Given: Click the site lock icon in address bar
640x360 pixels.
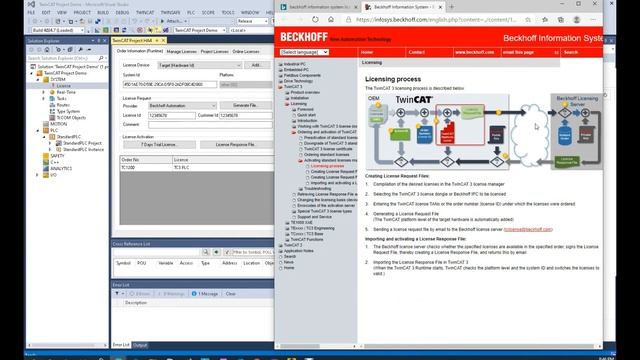Looking at the screenshot, I should [x=348, y=20].
